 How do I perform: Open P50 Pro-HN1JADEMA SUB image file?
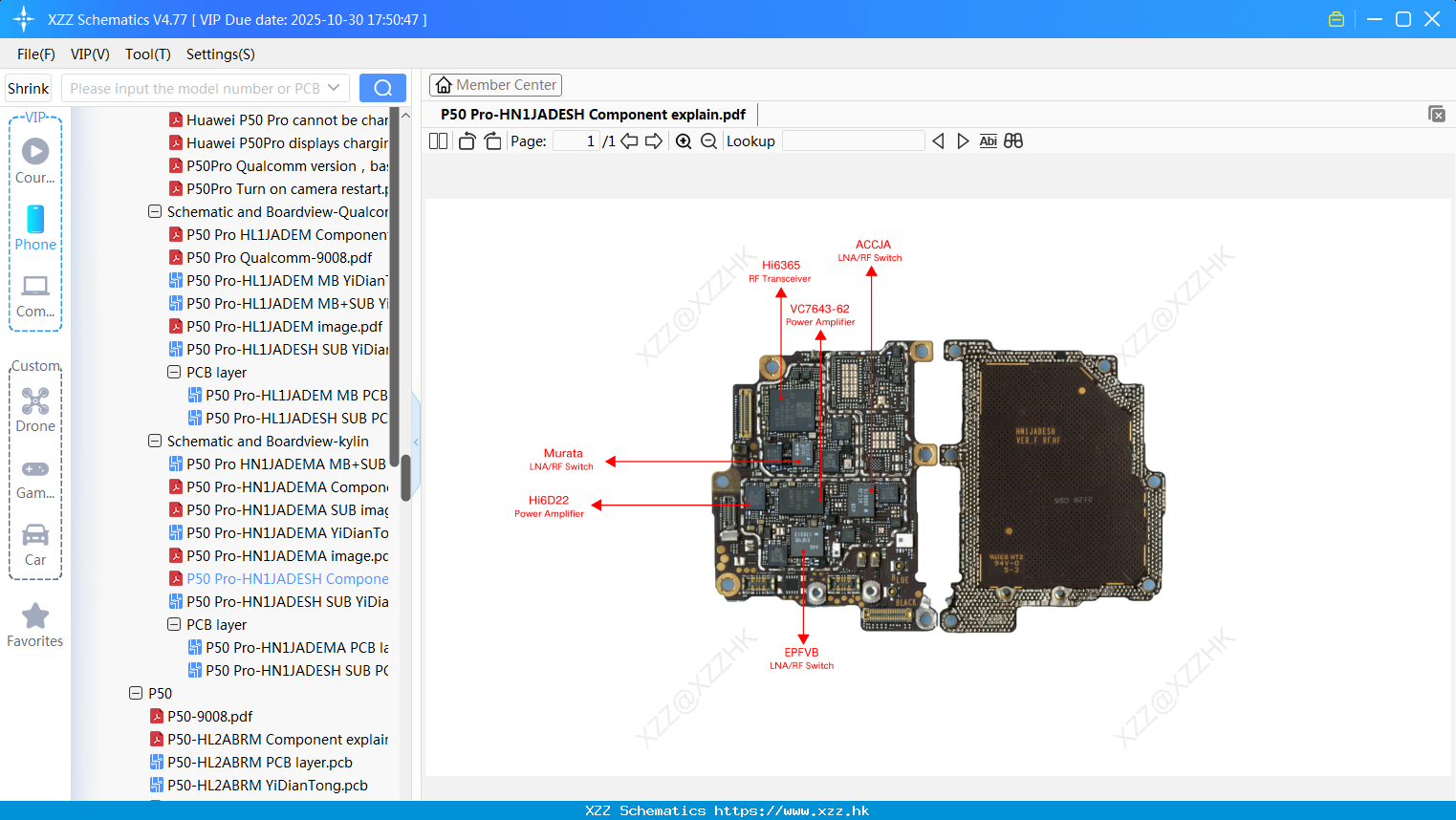(278, 509)
